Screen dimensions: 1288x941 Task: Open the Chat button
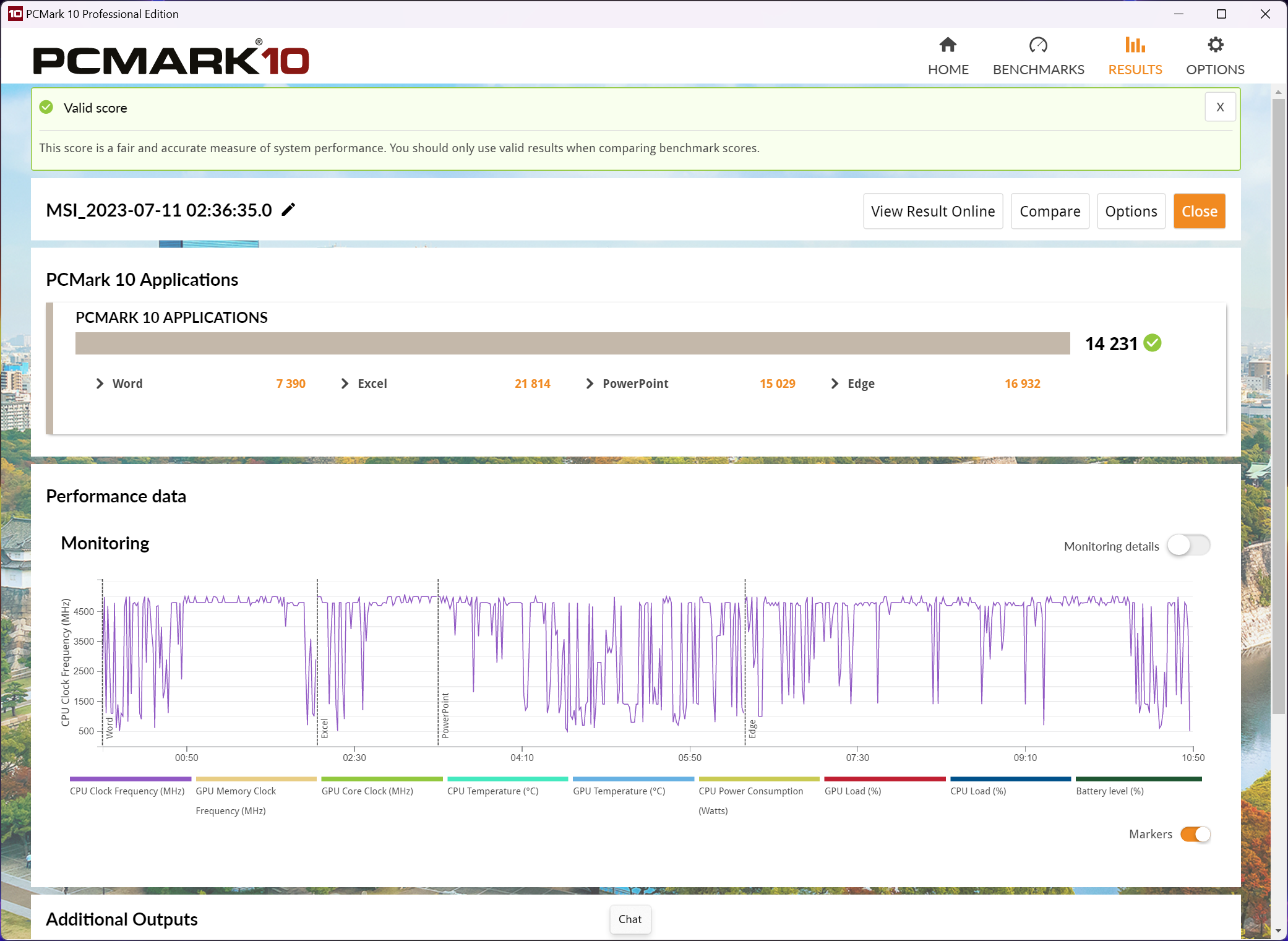[x=630, y=919]
